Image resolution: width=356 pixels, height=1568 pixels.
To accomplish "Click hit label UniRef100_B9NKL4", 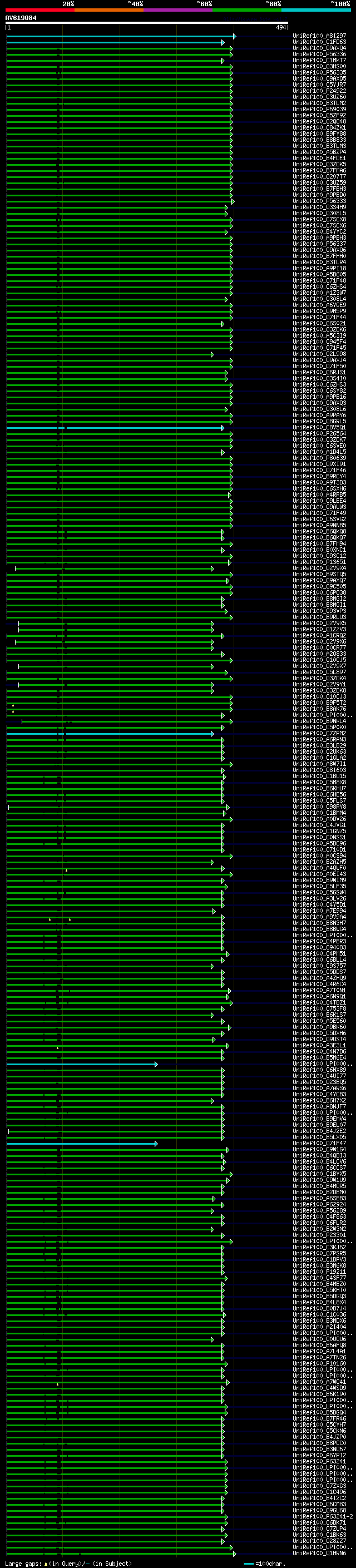I will tap(319, 721).
